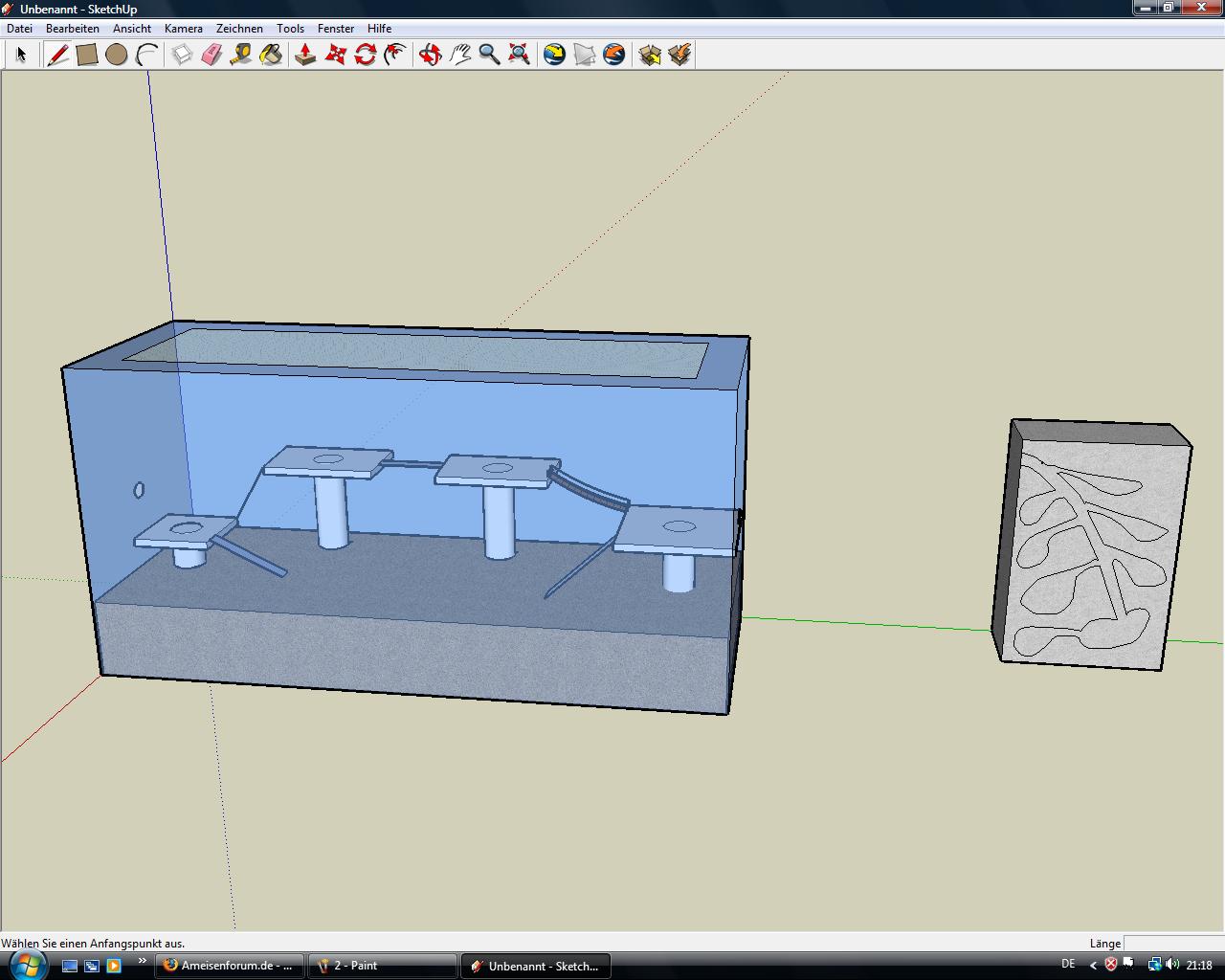Screen dimensions: 1225x980
Task: Activate the Eraser tool
Action: point(212,55)
